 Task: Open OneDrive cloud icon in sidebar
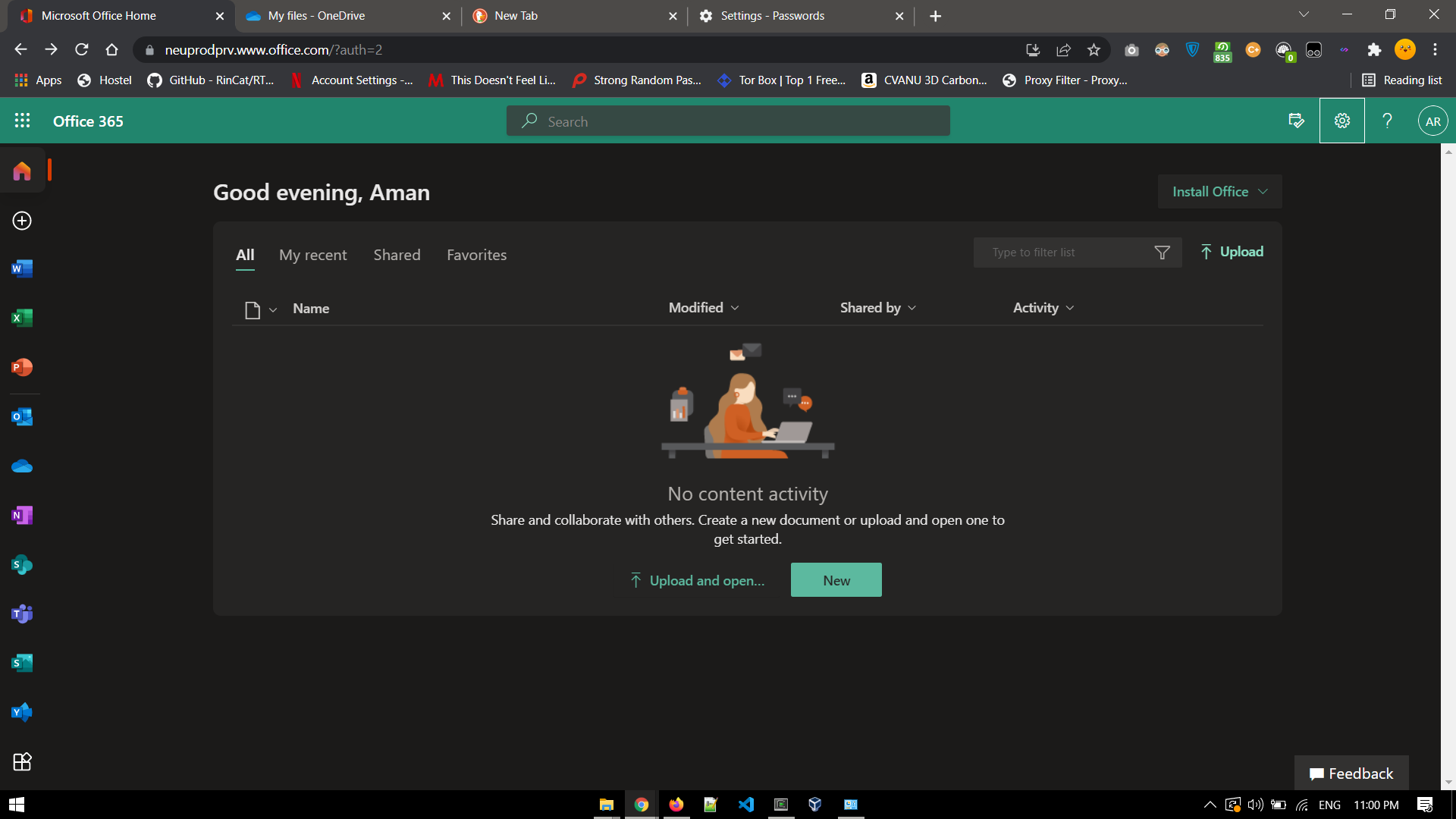22,466
